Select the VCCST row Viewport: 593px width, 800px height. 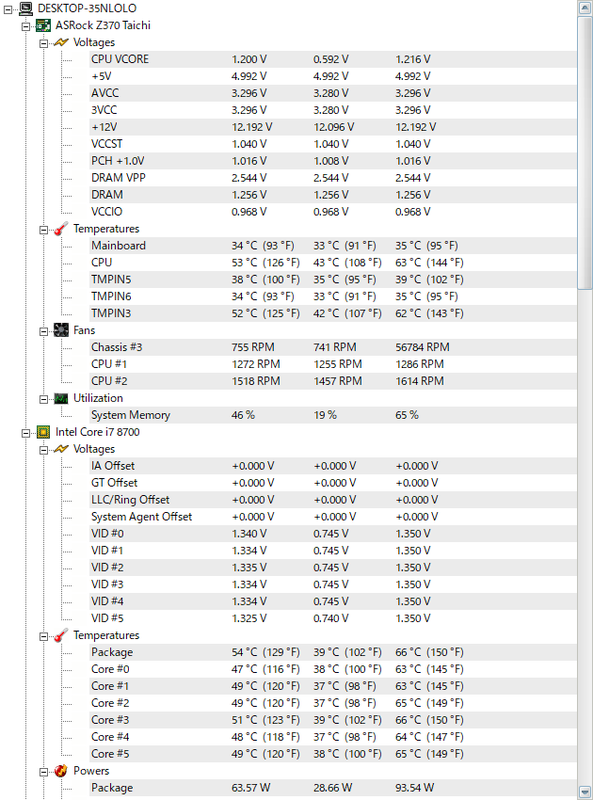(333, 144)
